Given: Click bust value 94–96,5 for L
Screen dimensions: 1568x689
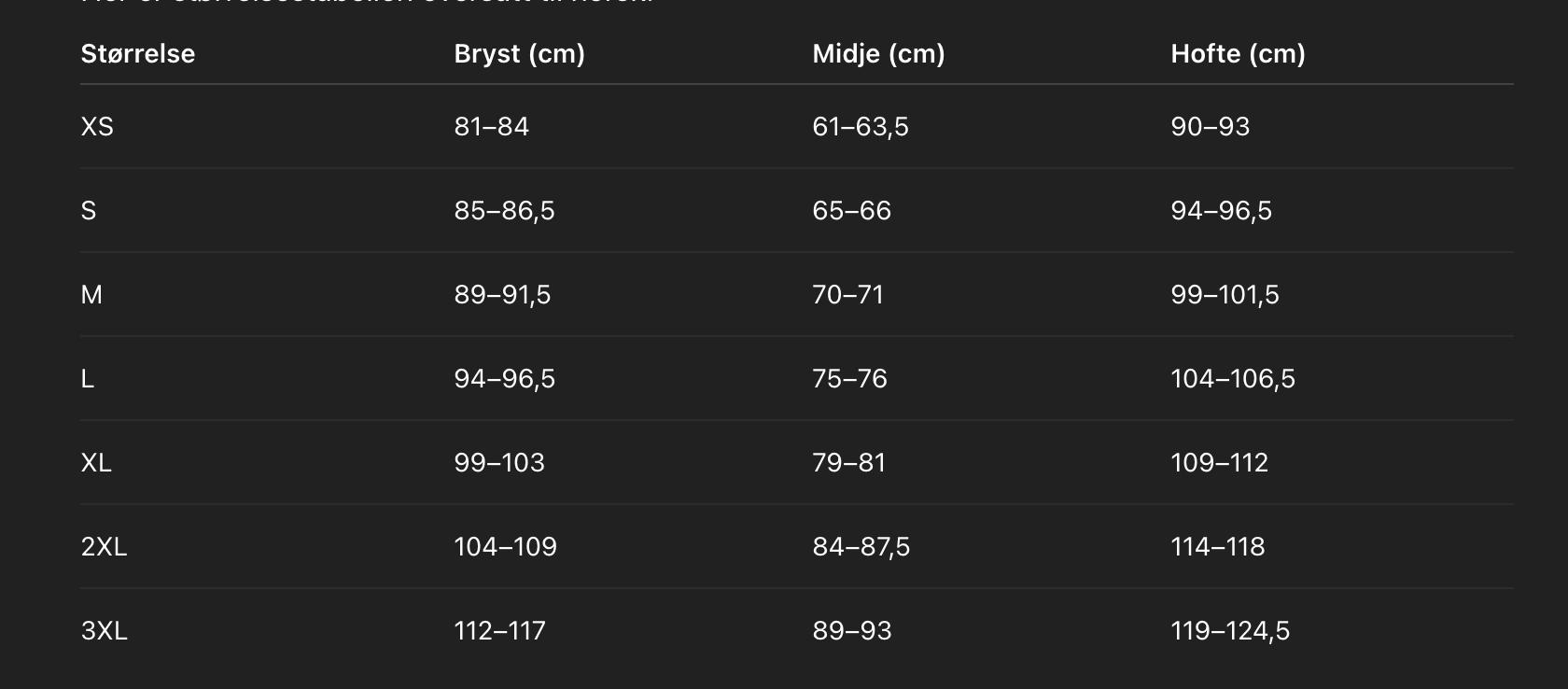Looking at the screenshot, I should 504,379.
